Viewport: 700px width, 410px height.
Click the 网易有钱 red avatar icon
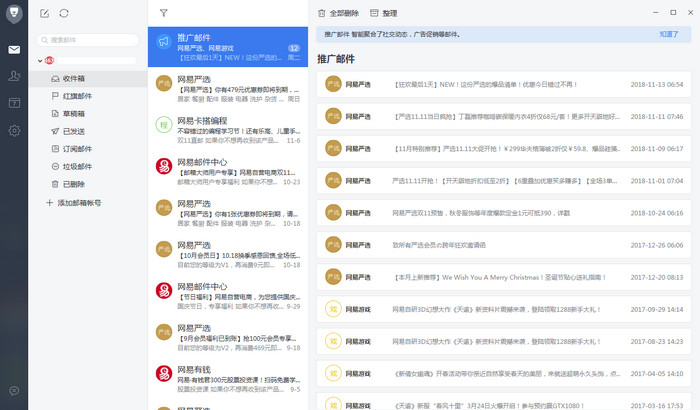pyautogui.click(x=164, y=373)
